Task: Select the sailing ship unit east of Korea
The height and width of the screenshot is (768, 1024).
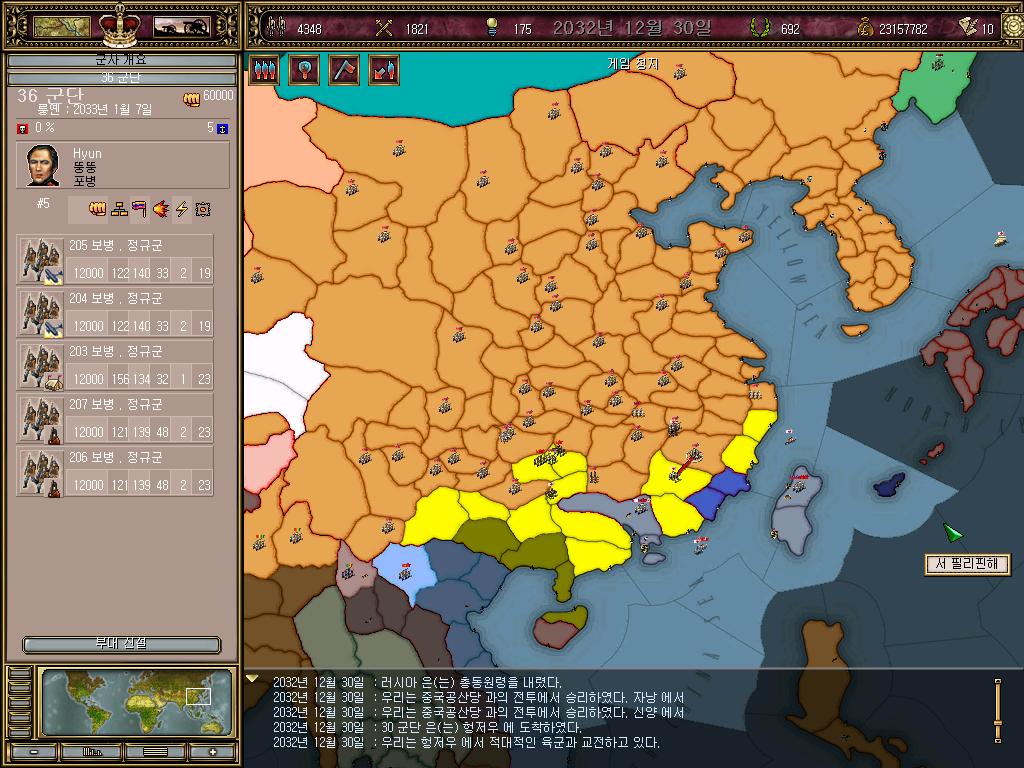Action: point(1000,238)
